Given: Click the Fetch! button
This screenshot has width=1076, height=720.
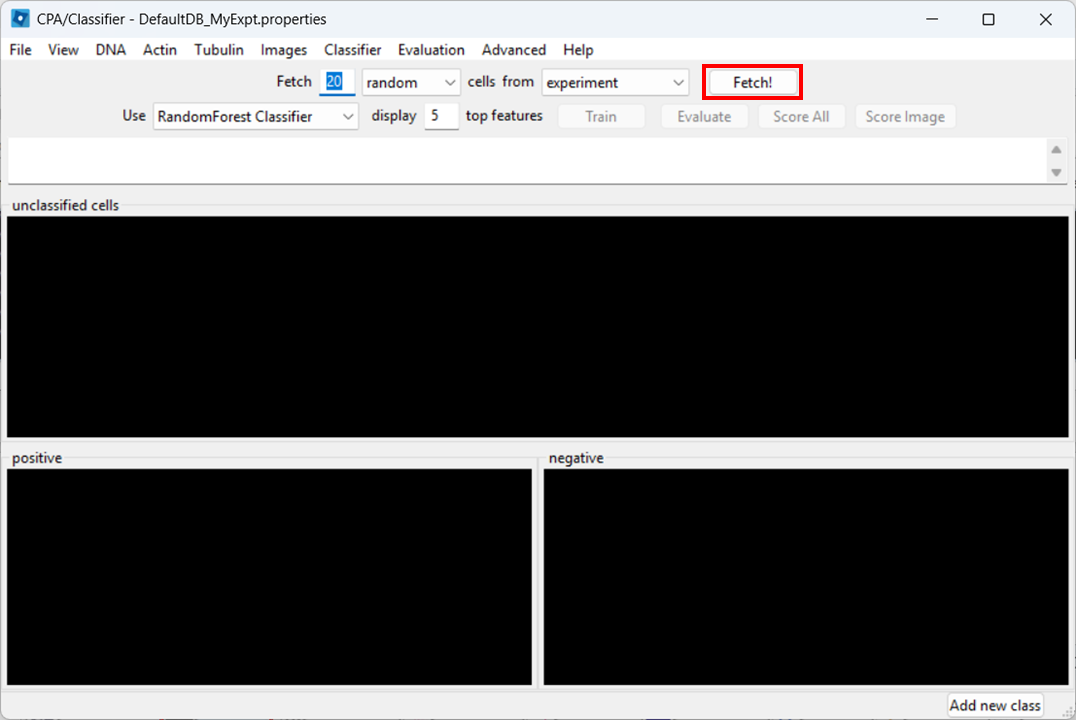Looking at the screenshot, I should [x=751, y=81].
